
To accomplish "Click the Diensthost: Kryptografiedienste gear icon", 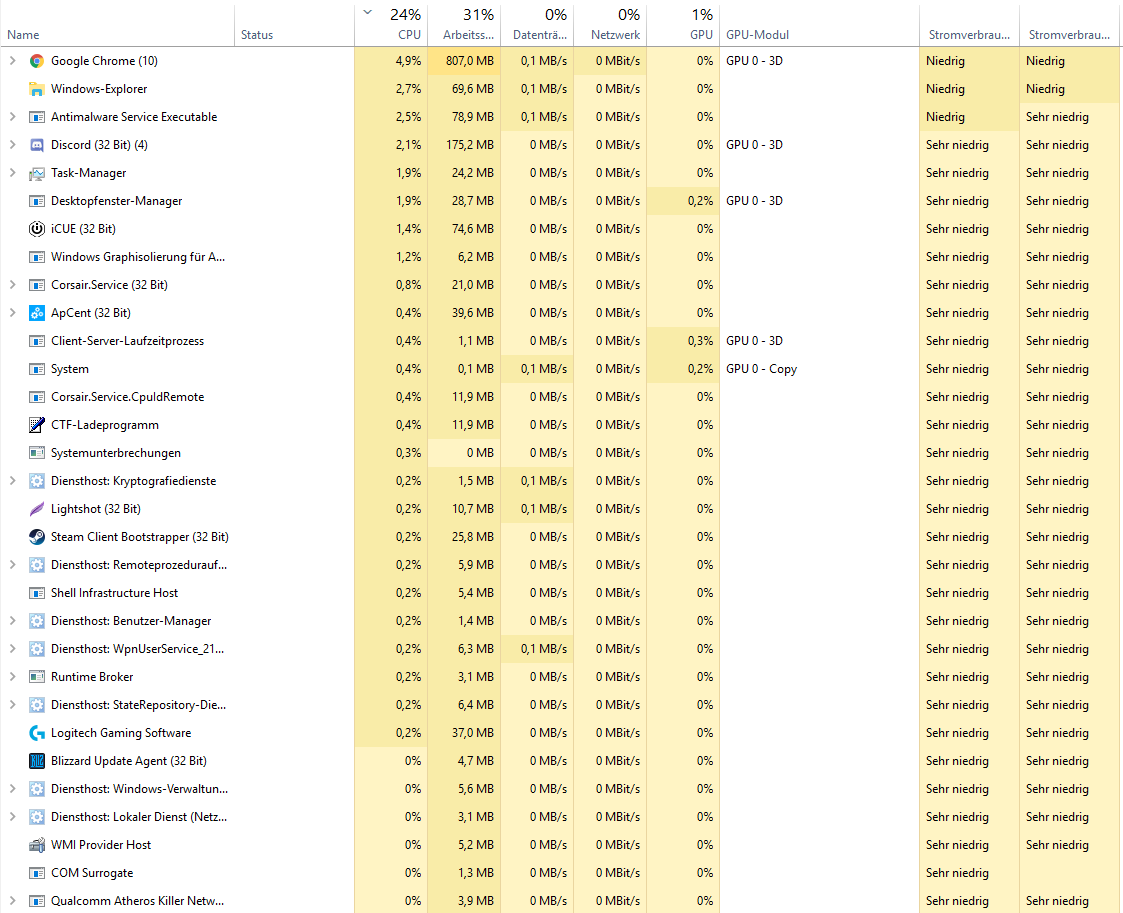I will tap(37, 481).
